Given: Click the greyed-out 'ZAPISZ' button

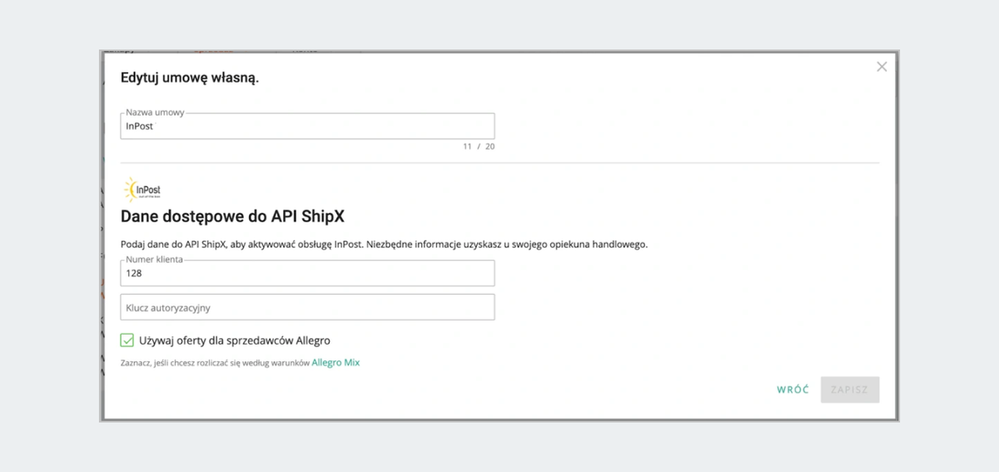Looking at the screenshot, I should [x=849, y=390].
